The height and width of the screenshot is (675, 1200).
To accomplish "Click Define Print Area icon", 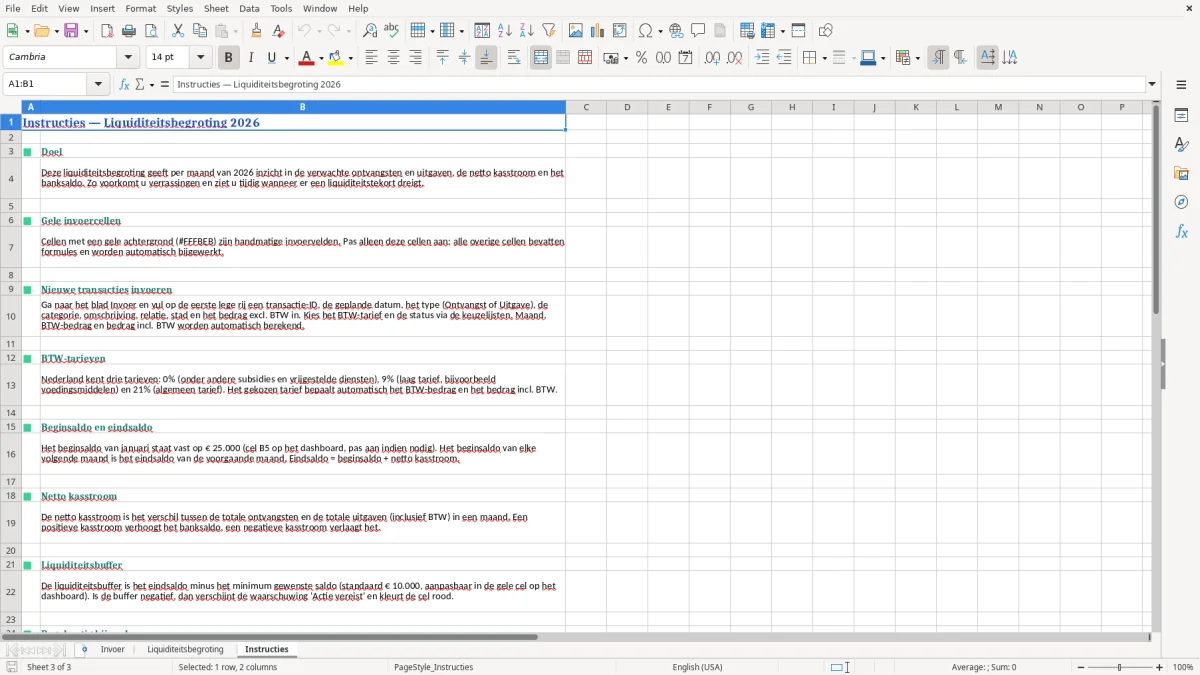I will (747, 31).
